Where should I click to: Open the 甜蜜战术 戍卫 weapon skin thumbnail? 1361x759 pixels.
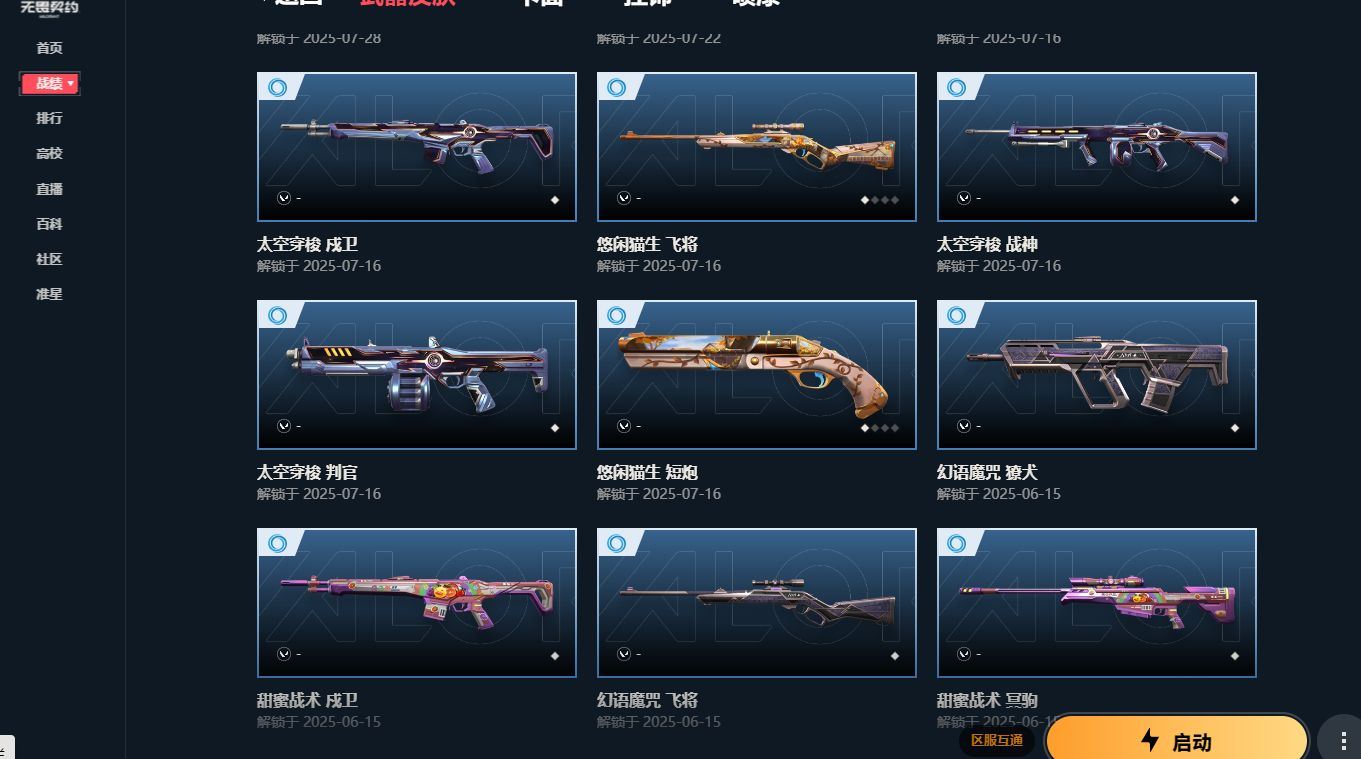(417, 603)
